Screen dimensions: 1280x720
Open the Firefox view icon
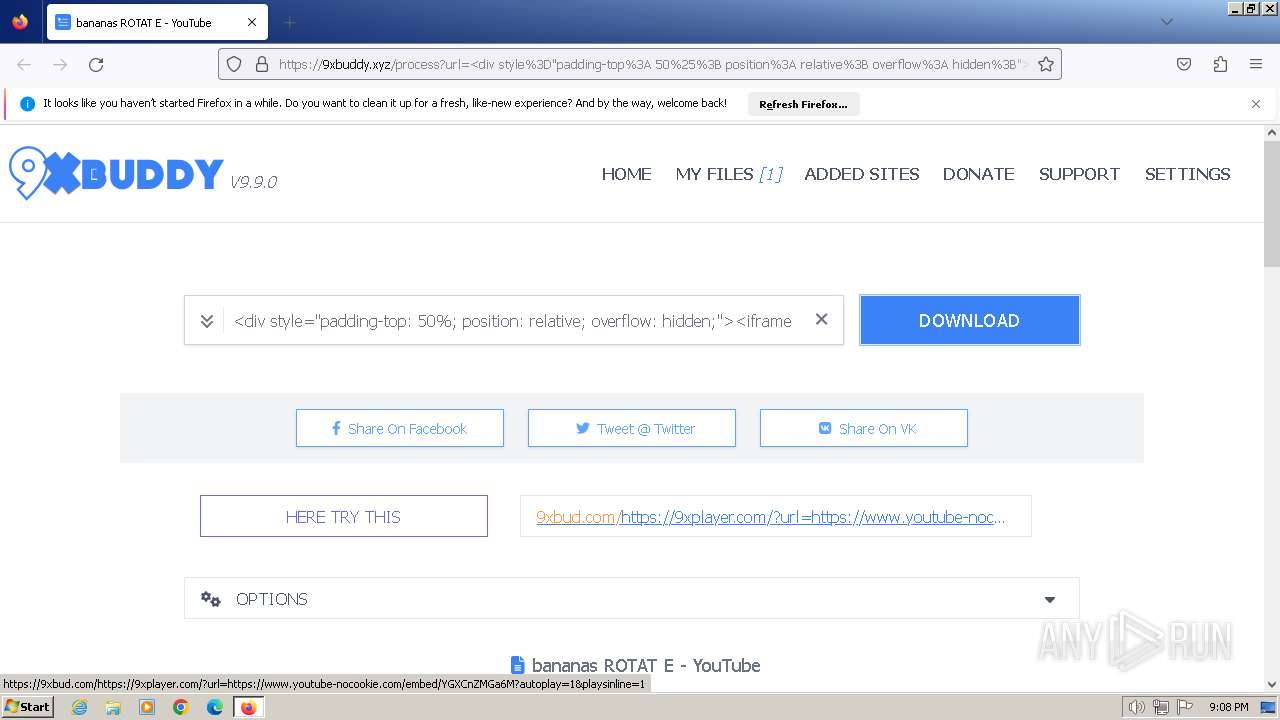pos(20,22)
